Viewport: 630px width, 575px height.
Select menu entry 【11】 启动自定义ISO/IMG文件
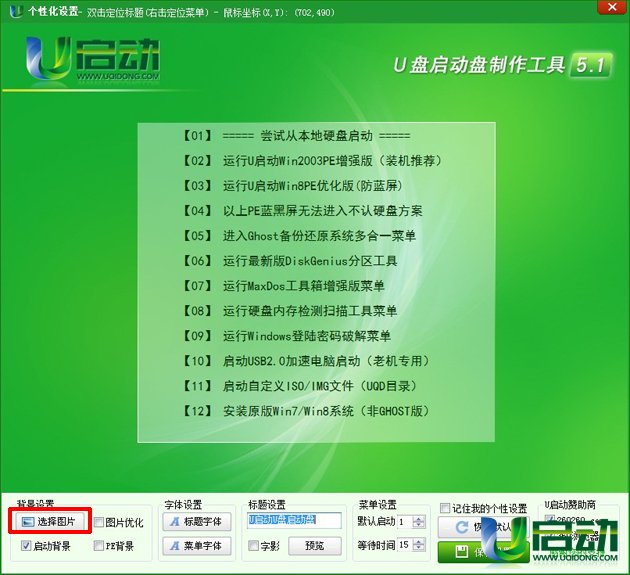click(x=299, y=386)
